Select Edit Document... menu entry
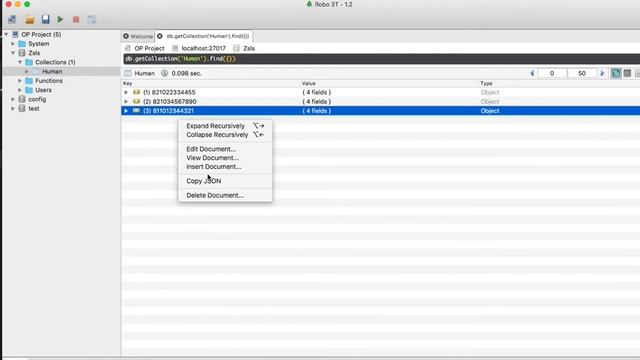 (225, 149)
